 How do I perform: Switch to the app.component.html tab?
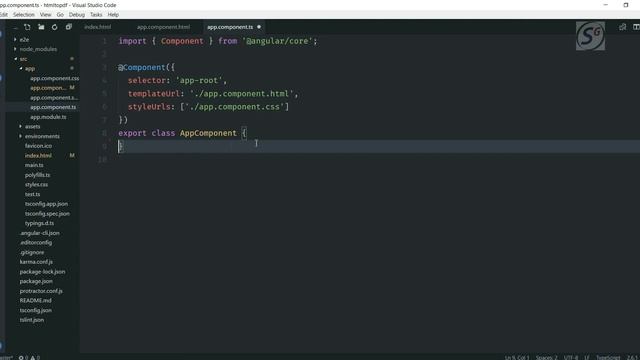pyautogui.click(x=163, y=27)
